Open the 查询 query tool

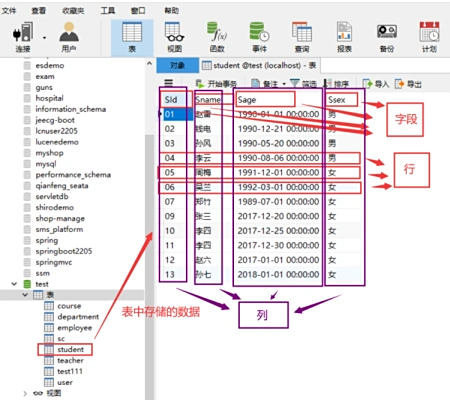tap(302, 37)
